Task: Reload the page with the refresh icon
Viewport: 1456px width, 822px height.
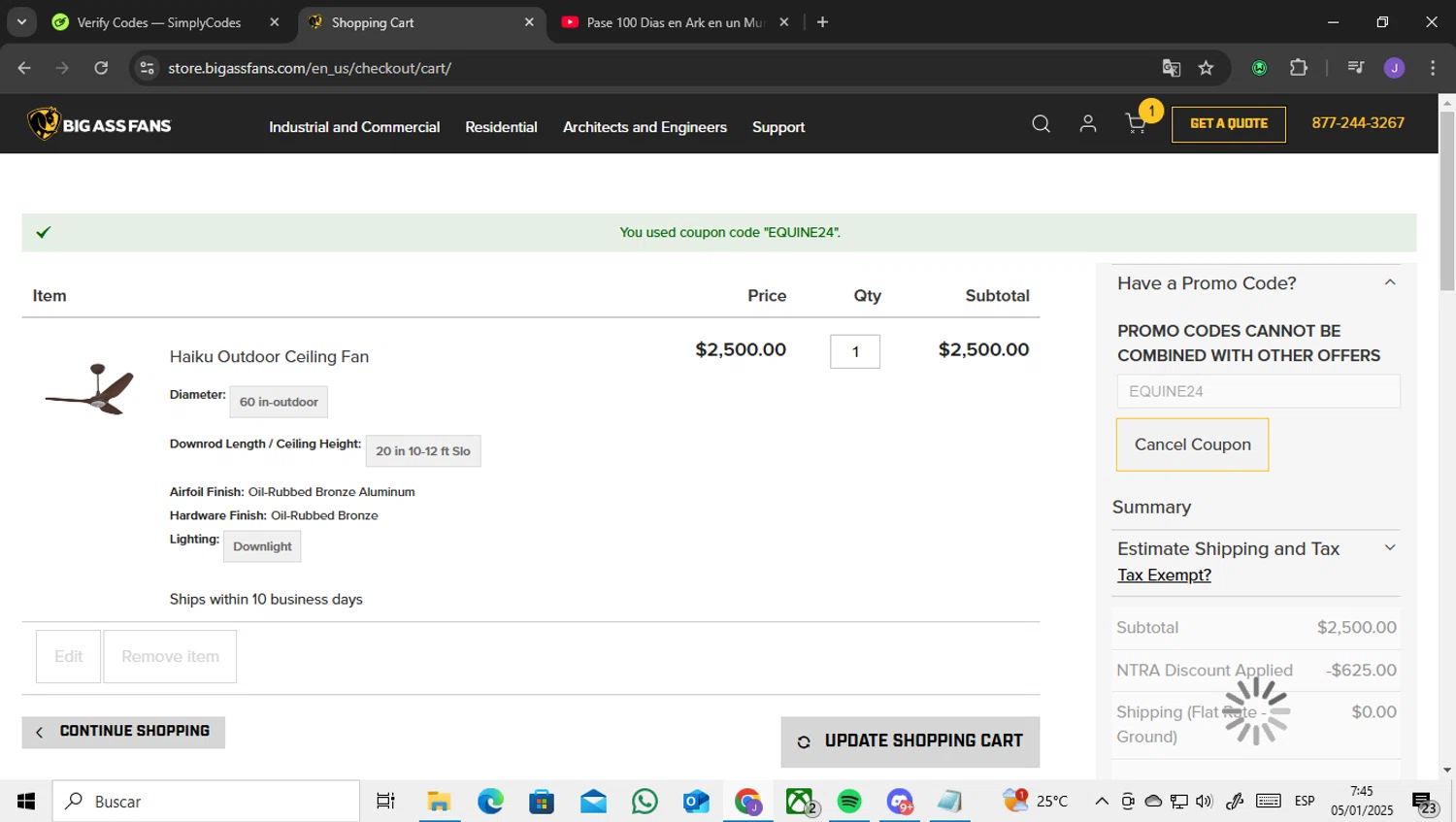Action: [101, 68]
